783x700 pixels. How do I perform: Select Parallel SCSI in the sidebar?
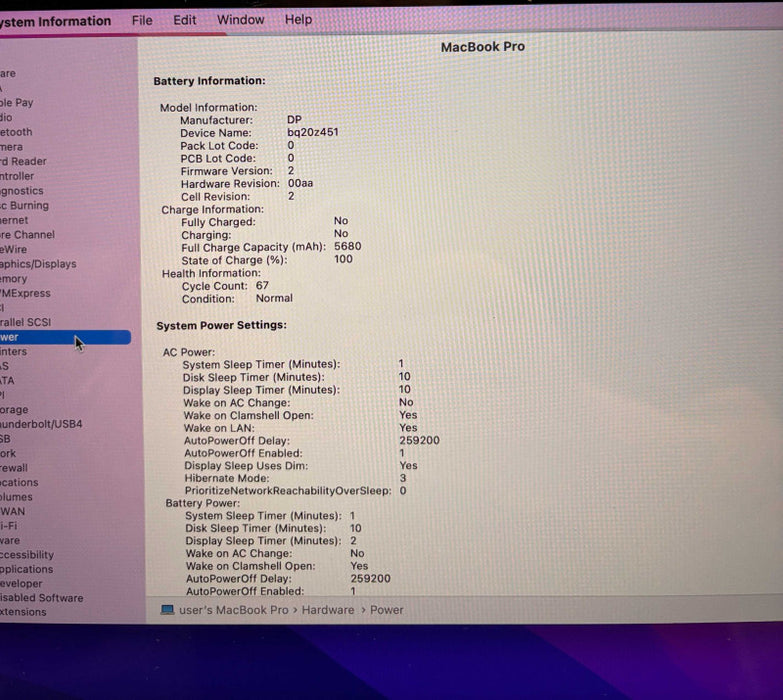(x=25, y=322)
